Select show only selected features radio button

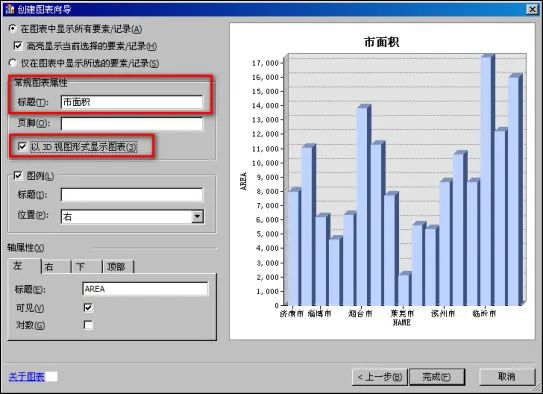12,63
